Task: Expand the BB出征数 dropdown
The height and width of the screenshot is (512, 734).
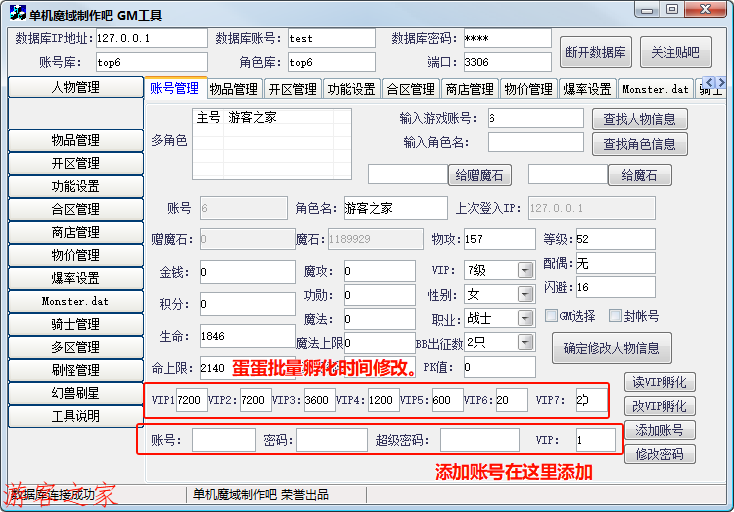Action: coord(524,342)
